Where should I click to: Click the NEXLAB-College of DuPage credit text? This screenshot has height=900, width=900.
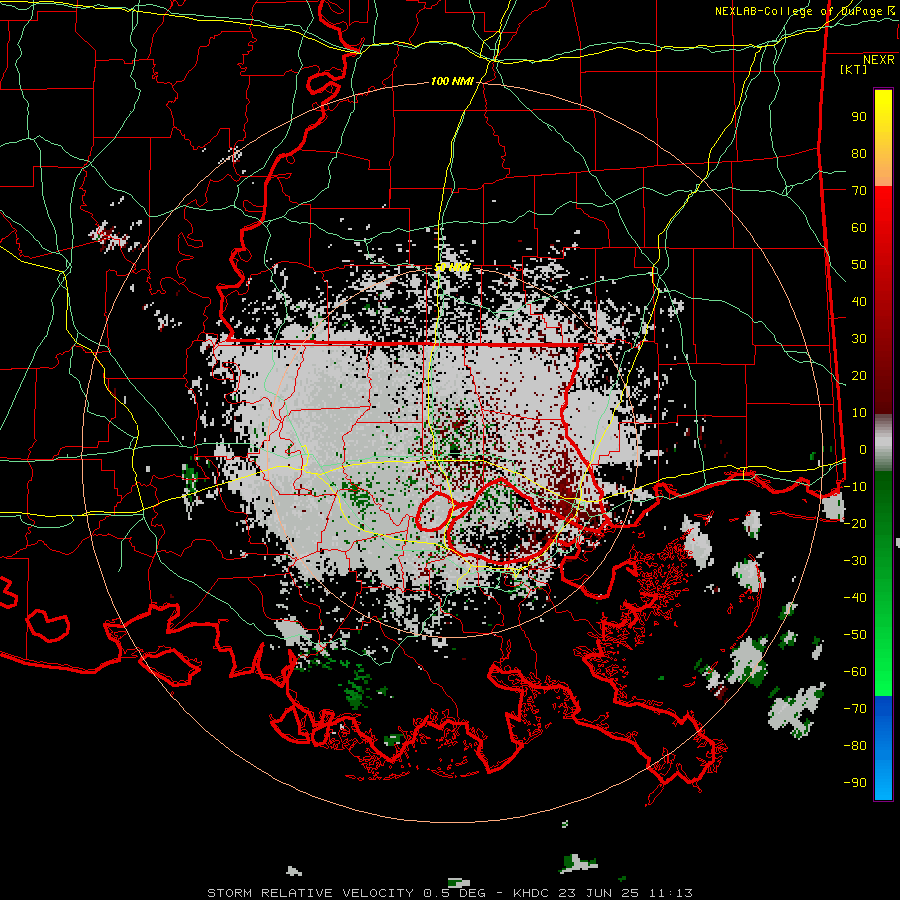804,11
